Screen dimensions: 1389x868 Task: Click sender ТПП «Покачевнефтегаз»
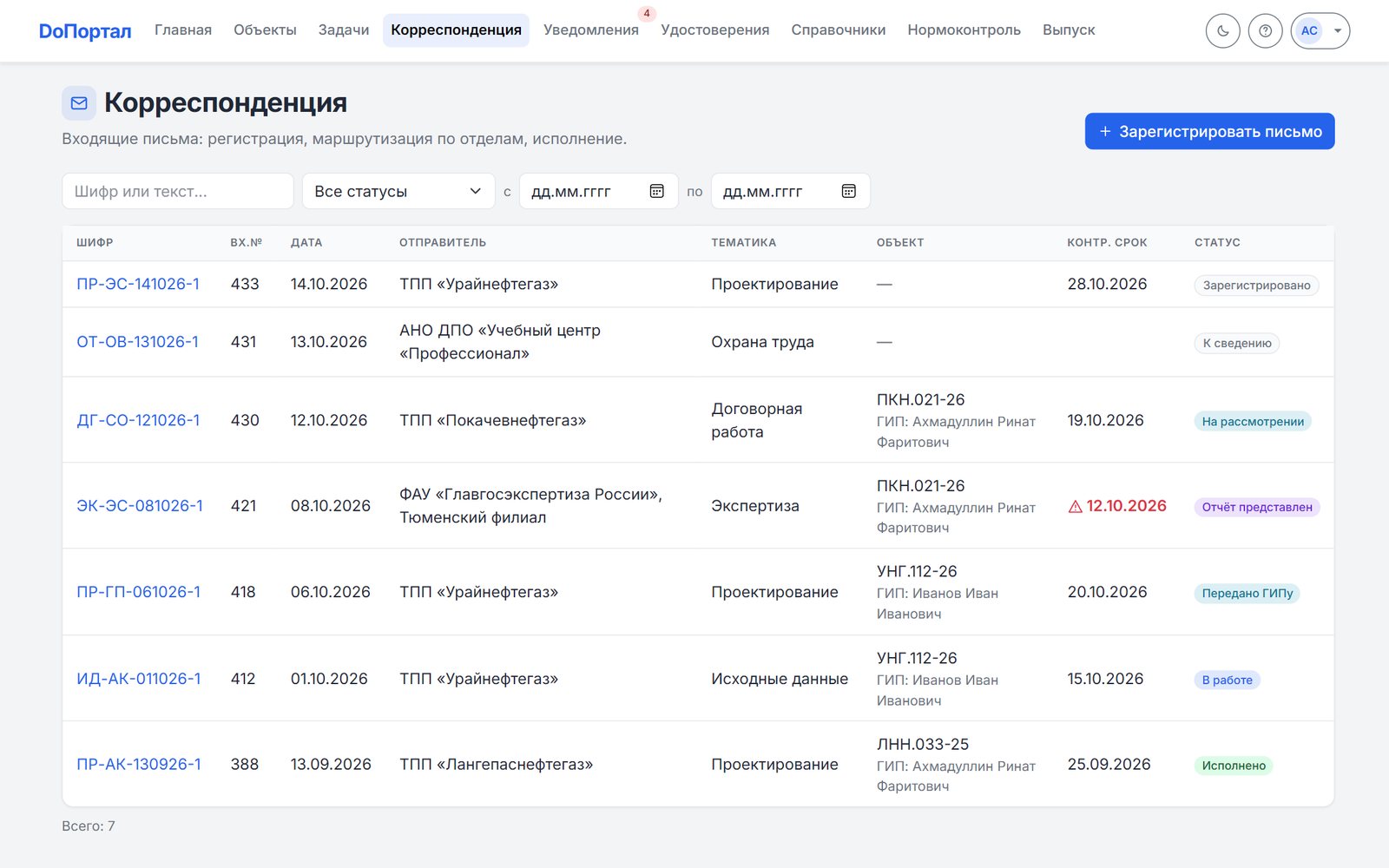click(x=492, y=420)
